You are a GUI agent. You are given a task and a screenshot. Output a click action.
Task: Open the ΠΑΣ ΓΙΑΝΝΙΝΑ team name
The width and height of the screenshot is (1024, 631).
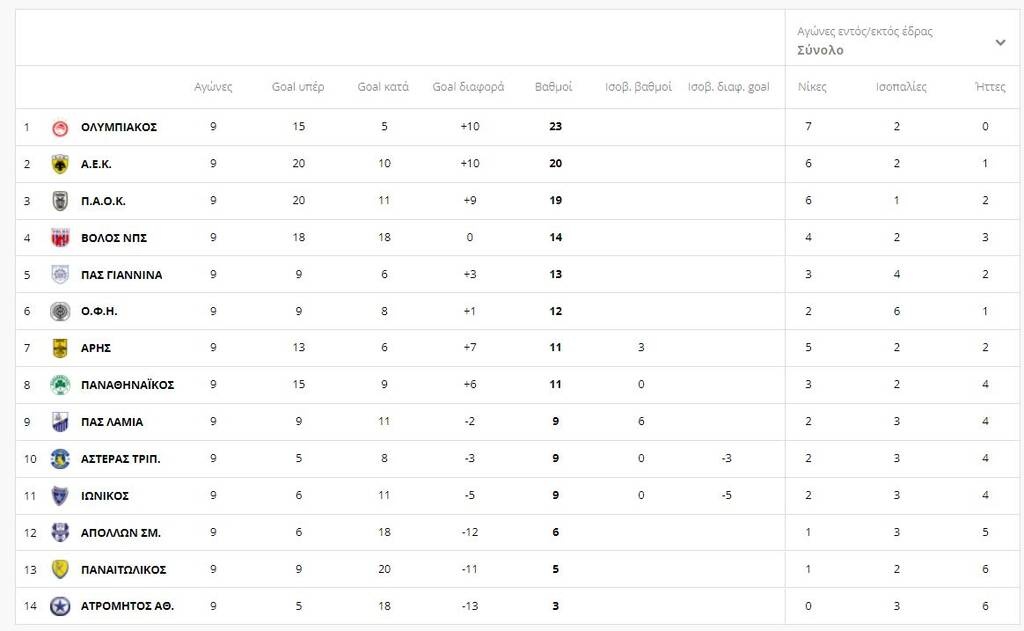tap(121, 275)
